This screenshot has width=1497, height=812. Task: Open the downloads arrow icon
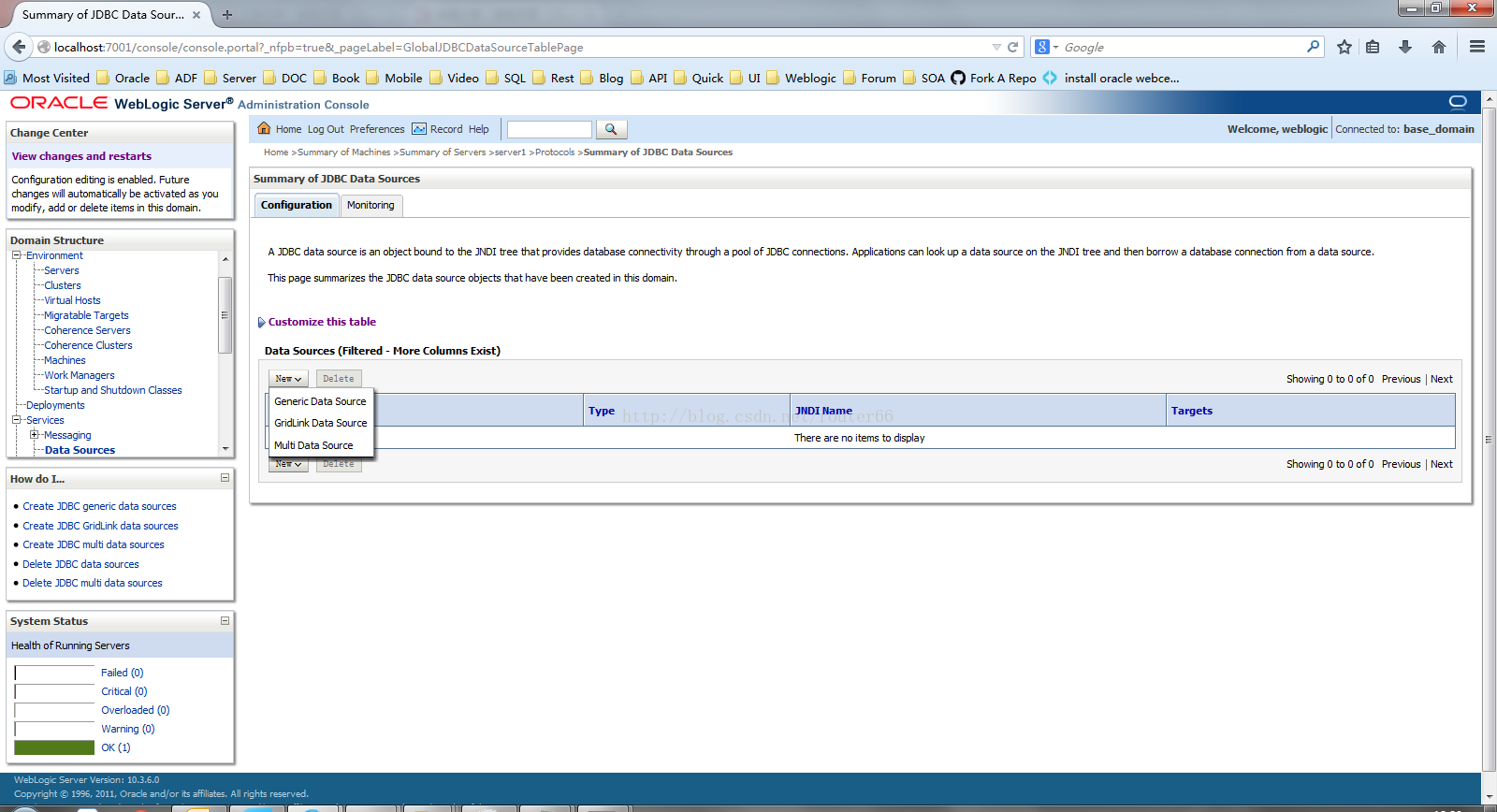click(x=1405, y=47)
